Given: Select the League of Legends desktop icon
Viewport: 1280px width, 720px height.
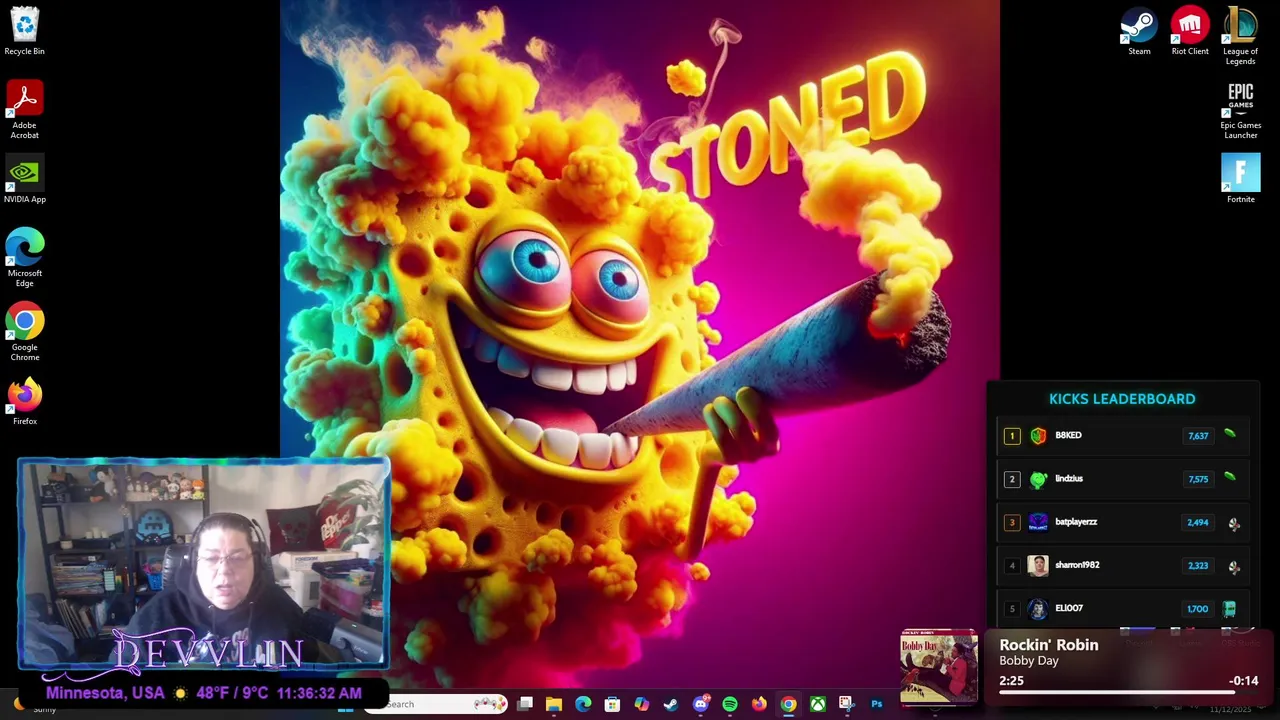Looking at the screenshot, I should (x=1240, y=36).
